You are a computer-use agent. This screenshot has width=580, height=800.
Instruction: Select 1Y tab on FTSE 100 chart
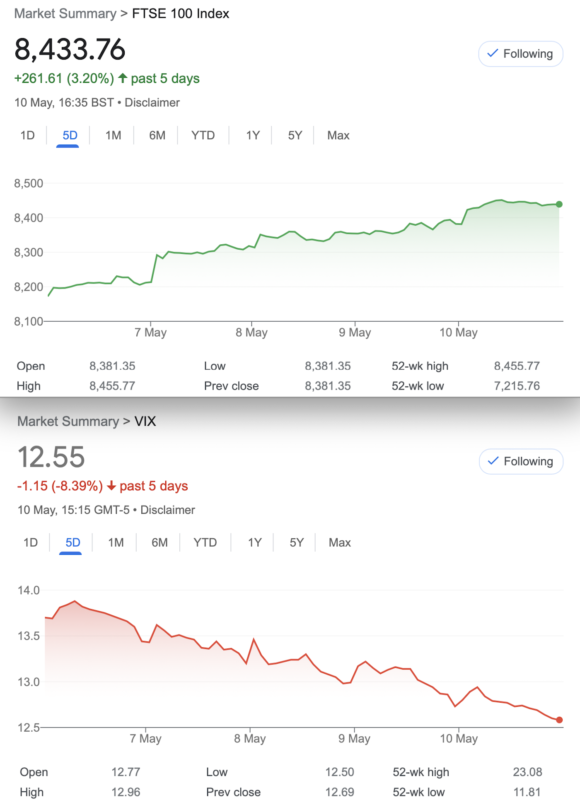click(x=253, y=135)
